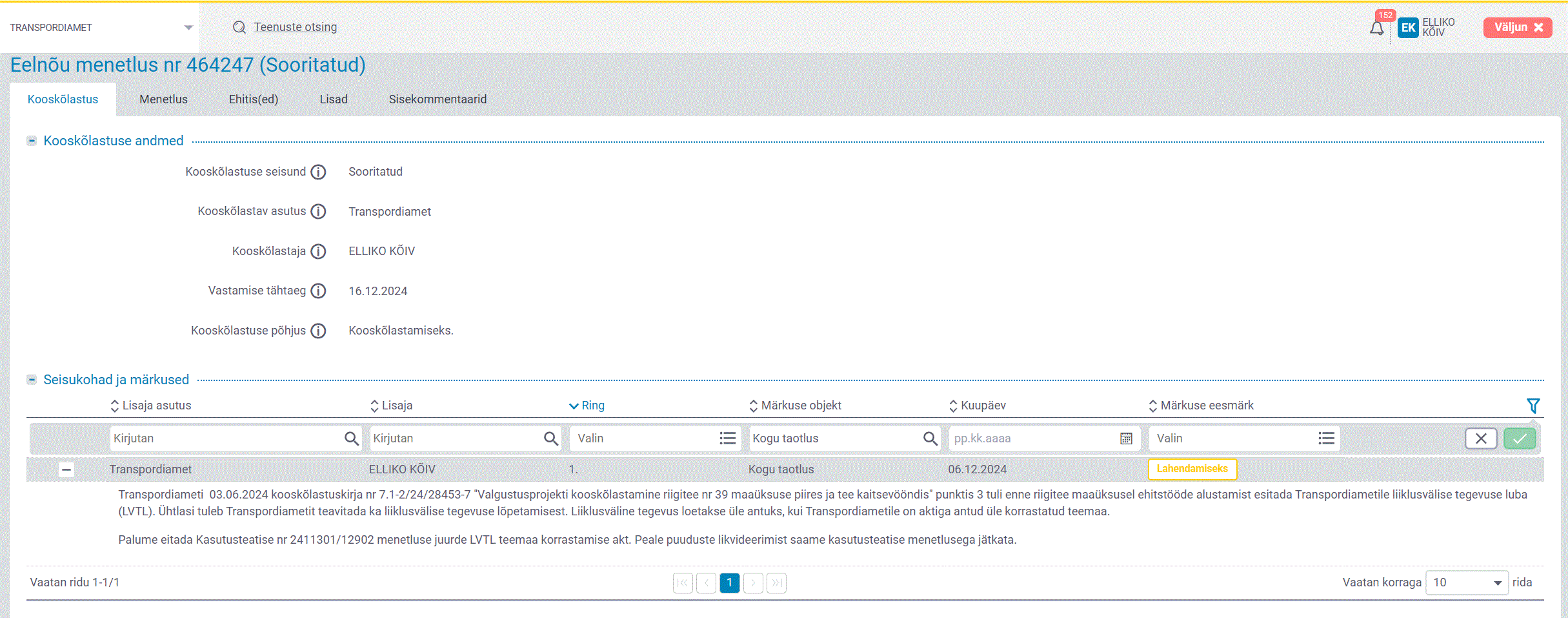Click the 16.12.2024 deadline value

[377, 291]
